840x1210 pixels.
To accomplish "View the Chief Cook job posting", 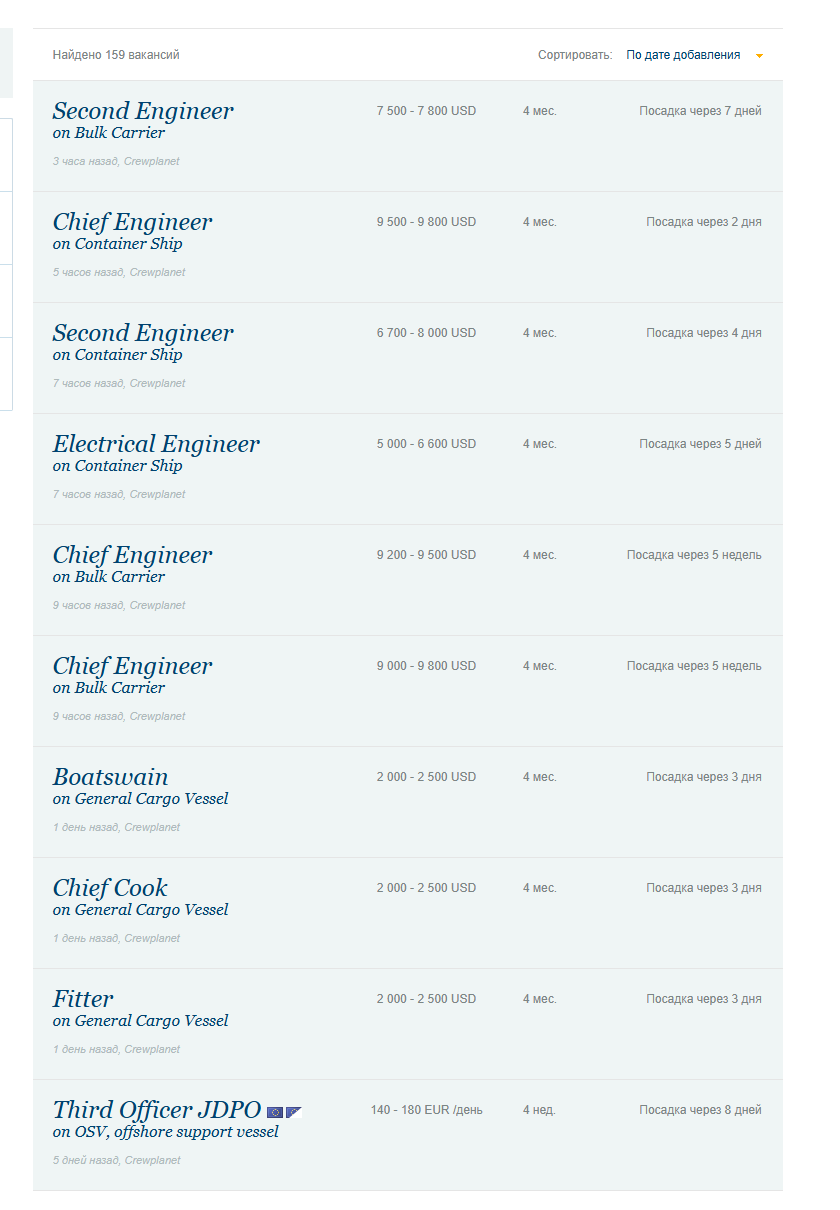I will click(110, 888).
